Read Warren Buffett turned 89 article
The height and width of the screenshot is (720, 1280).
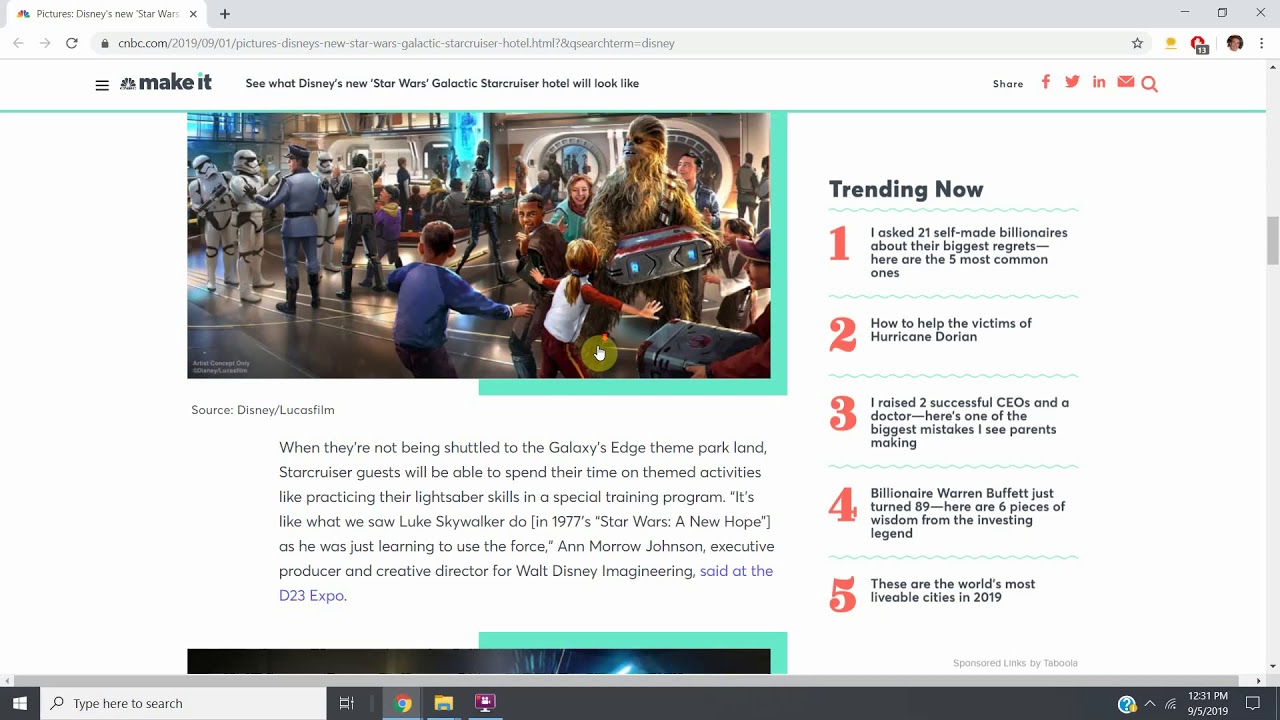(x=967, y=513)
